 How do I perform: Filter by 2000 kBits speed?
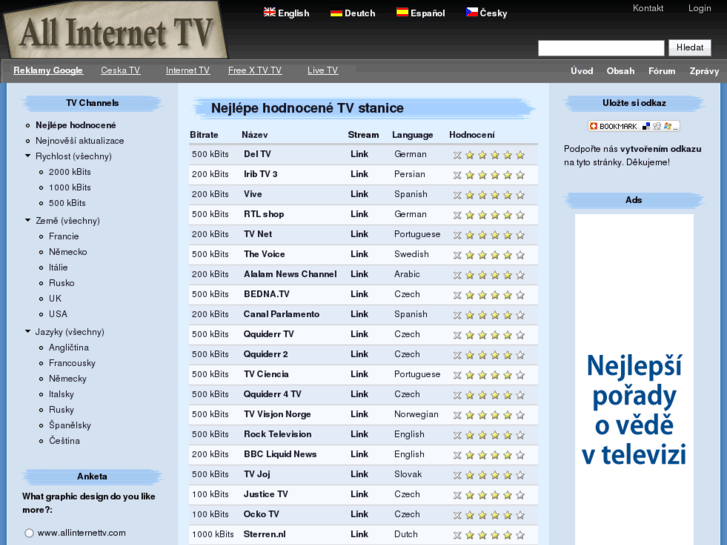(70, 172)
